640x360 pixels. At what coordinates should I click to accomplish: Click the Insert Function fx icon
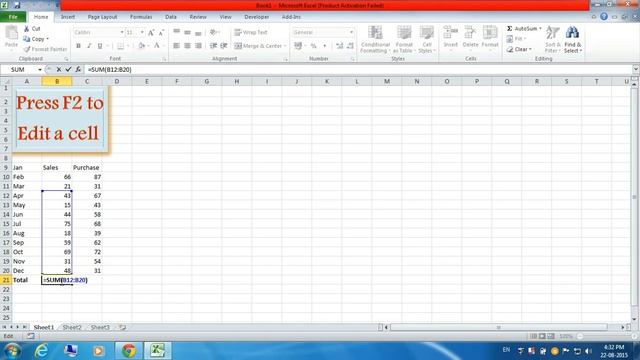(x=78, y=69)
